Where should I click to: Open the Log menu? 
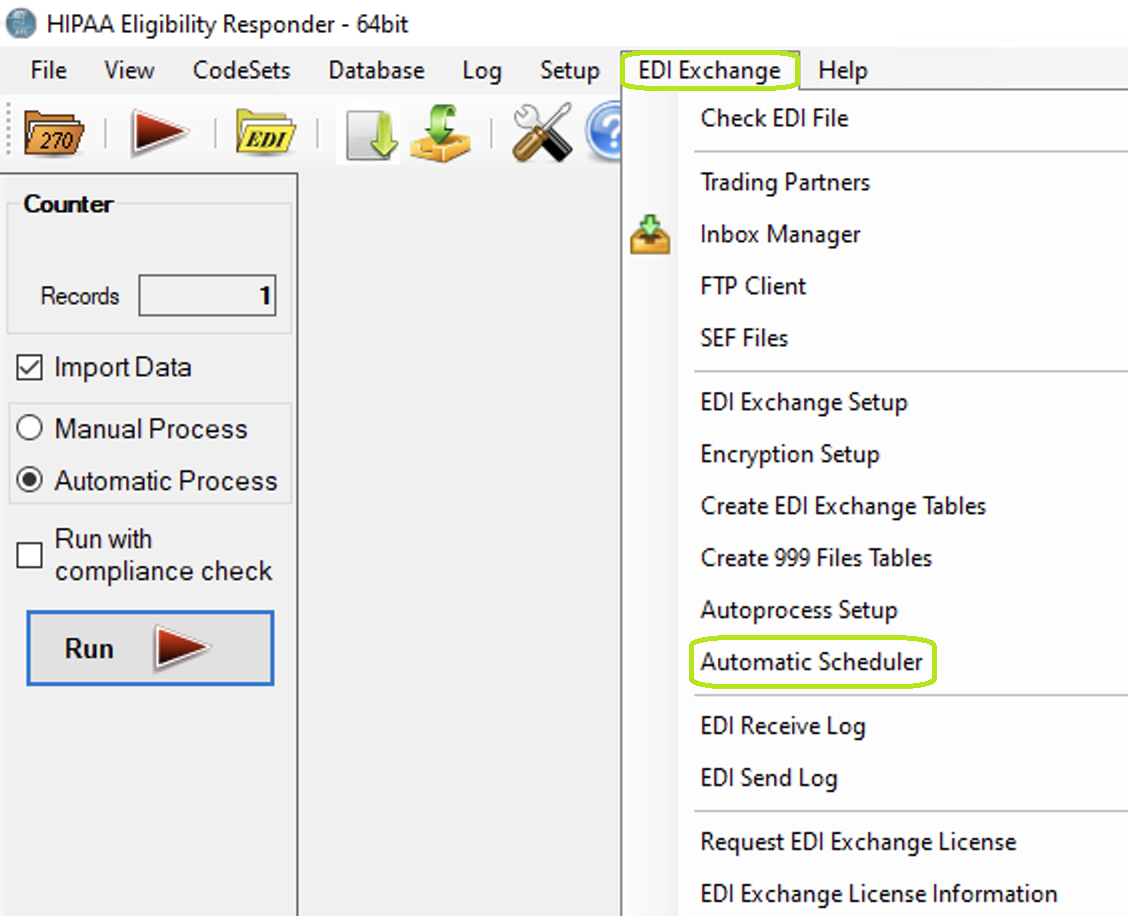coord(482,71)
